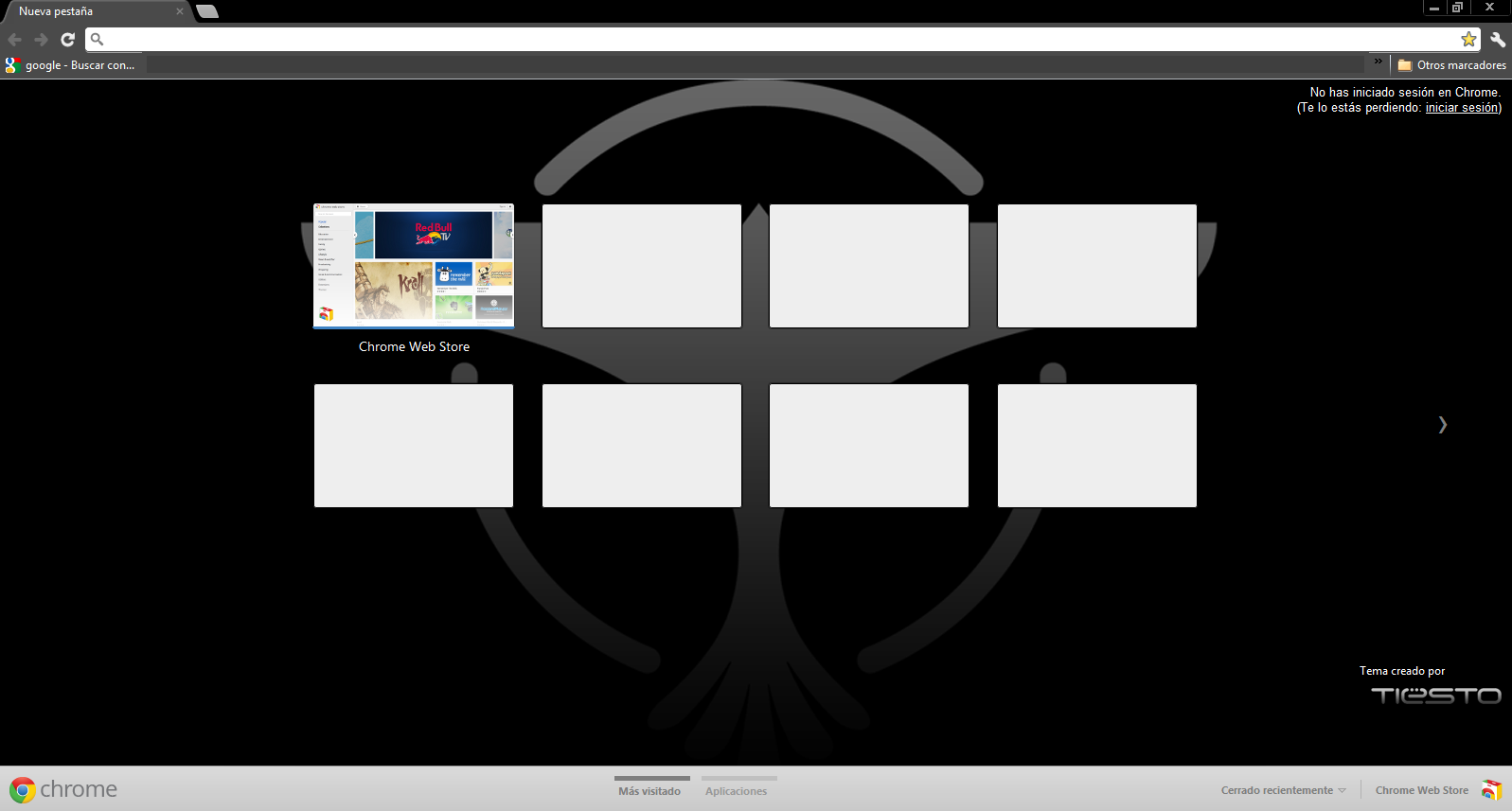Click the reload page icon
Screen dimensions: 1512x811
coord(67,40)
